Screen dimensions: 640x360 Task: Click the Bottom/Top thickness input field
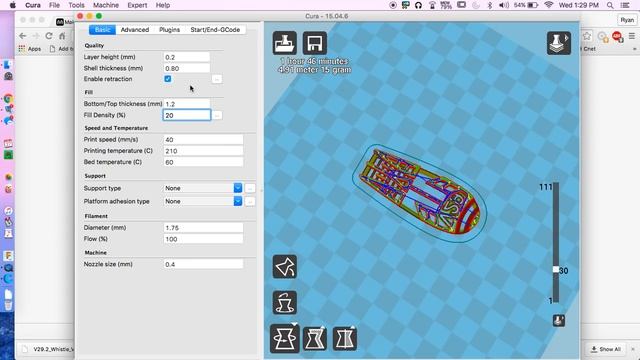coord(187,104)
